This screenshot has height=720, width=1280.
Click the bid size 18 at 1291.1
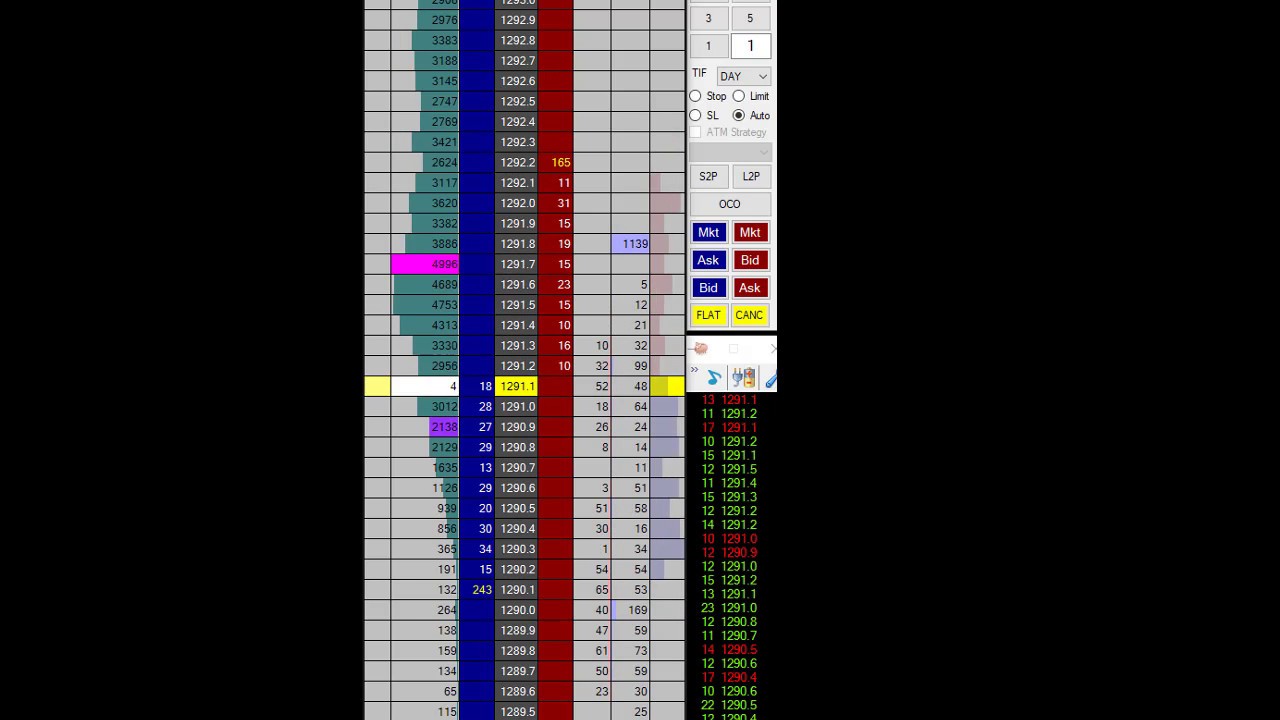point(477,386)
